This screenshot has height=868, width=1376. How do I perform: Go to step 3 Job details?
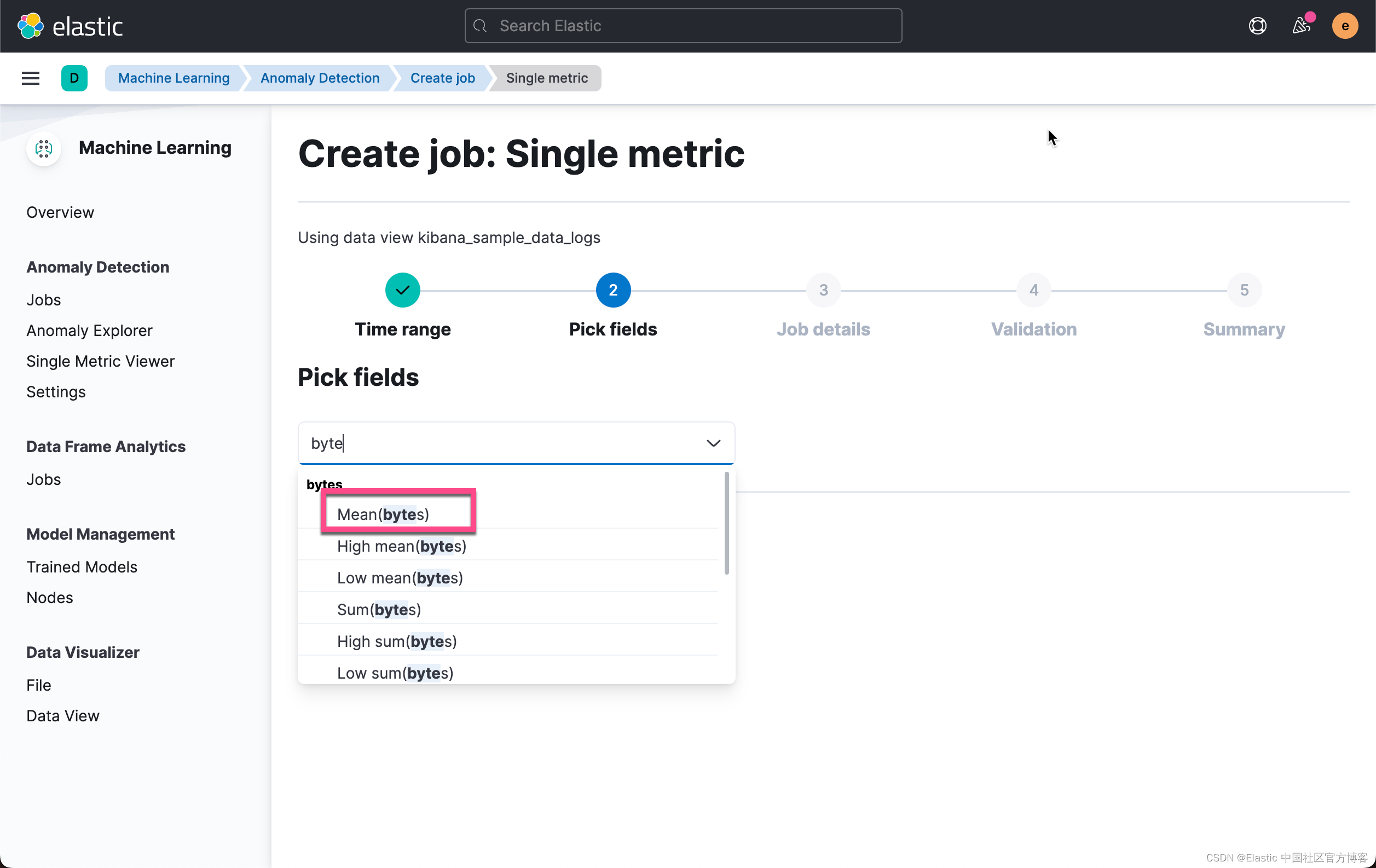823,290
